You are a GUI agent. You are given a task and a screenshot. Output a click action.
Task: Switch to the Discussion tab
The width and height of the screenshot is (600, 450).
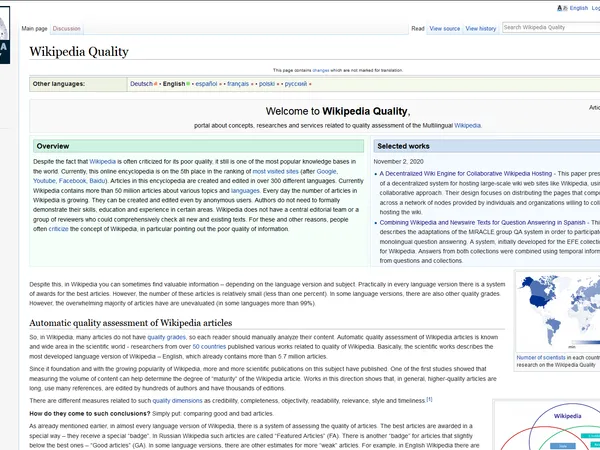tap(67, 29)
